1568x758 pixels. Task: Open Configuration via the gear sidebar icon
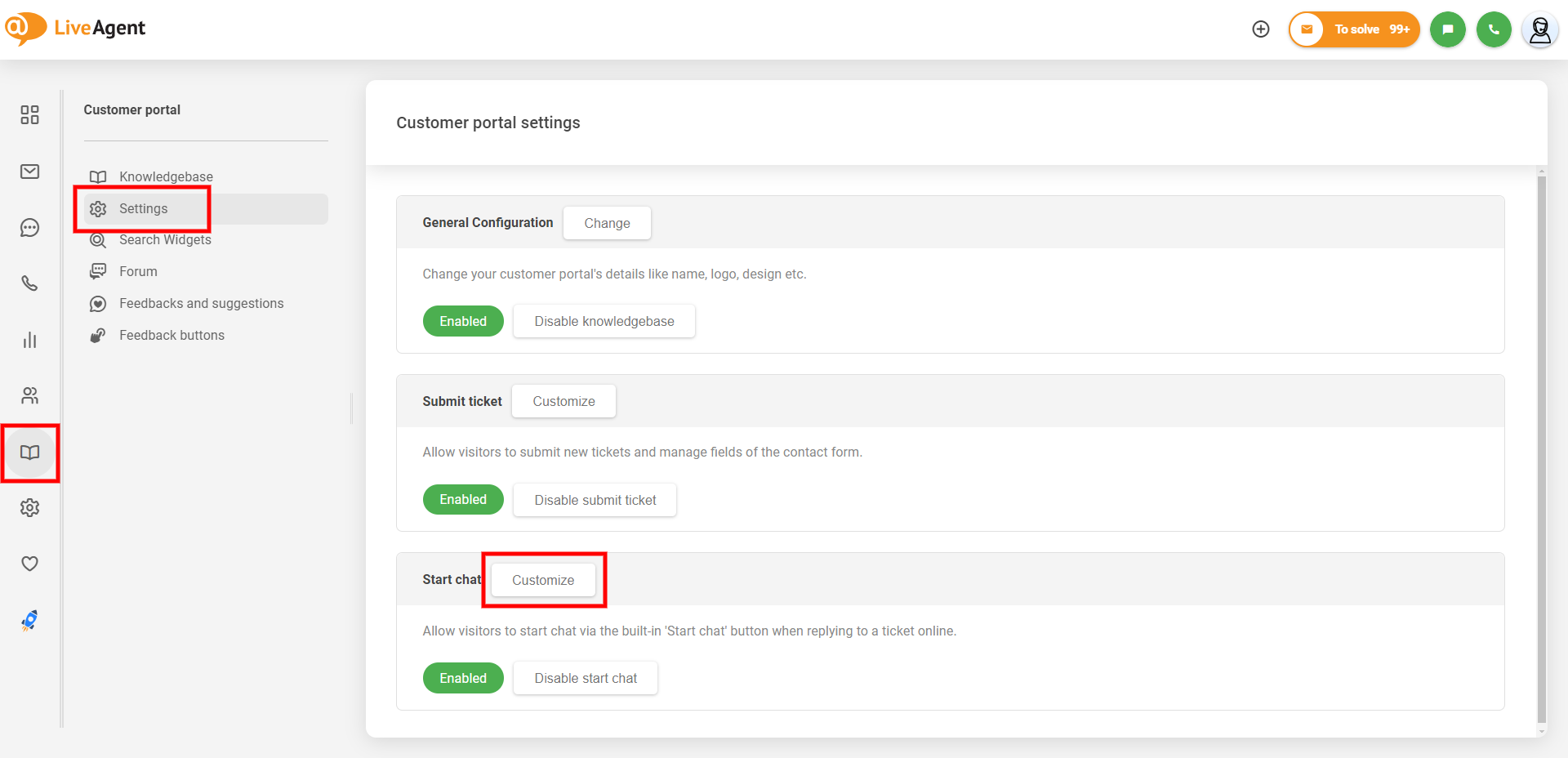pyautogui.click(x=30, y=508)
